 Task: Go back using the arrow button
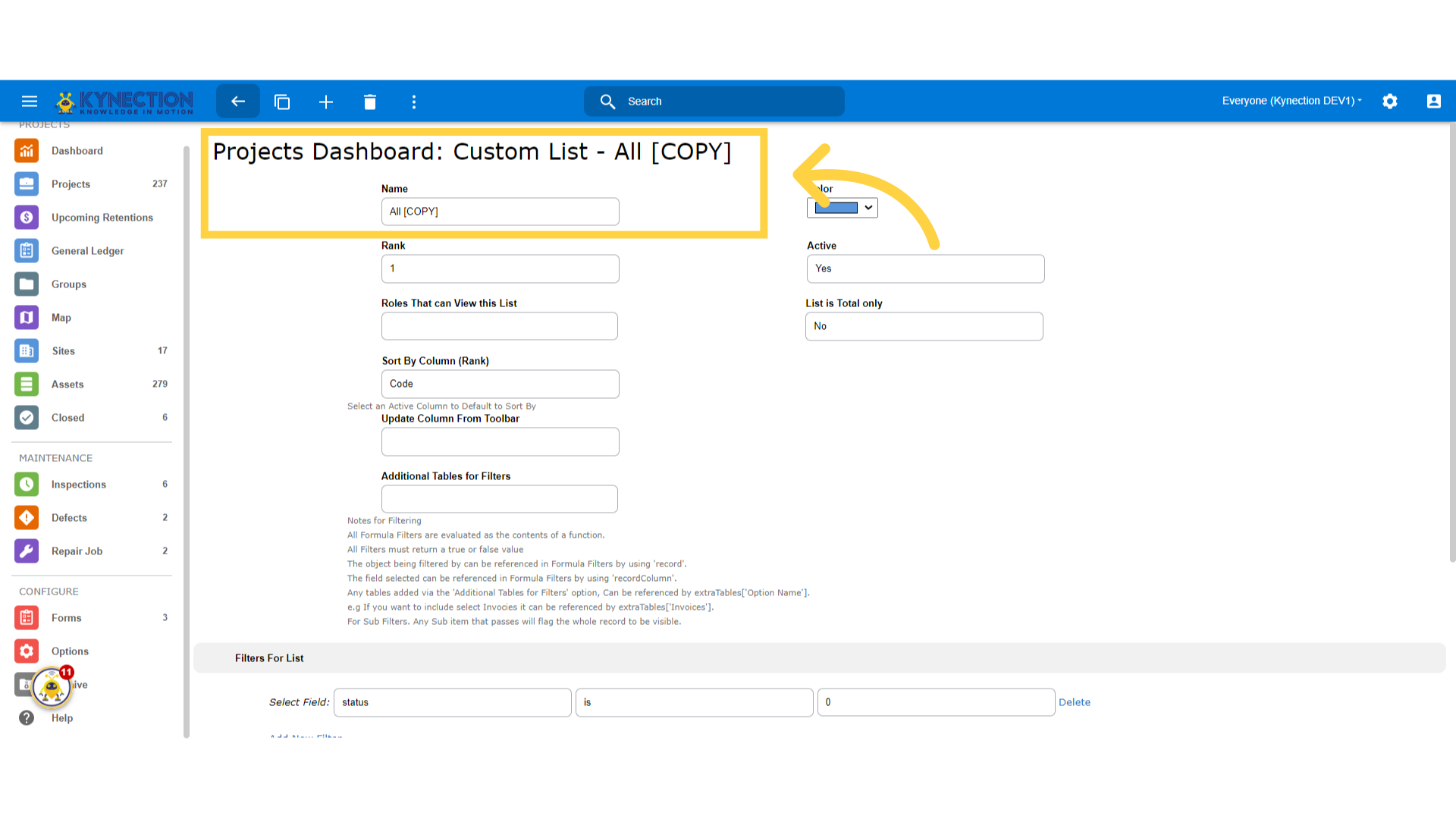238,102
